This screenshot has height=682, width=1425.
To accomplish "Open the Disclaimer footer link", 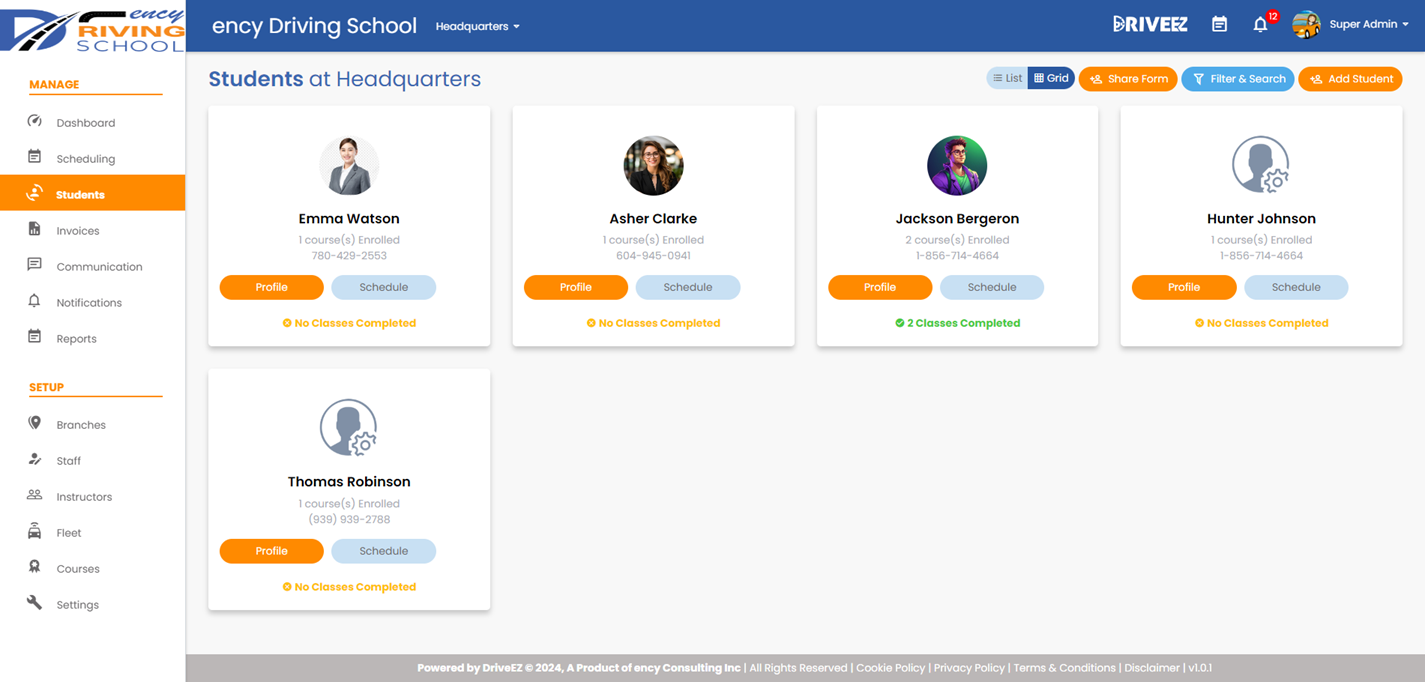I will click(x=1152, y=668).
